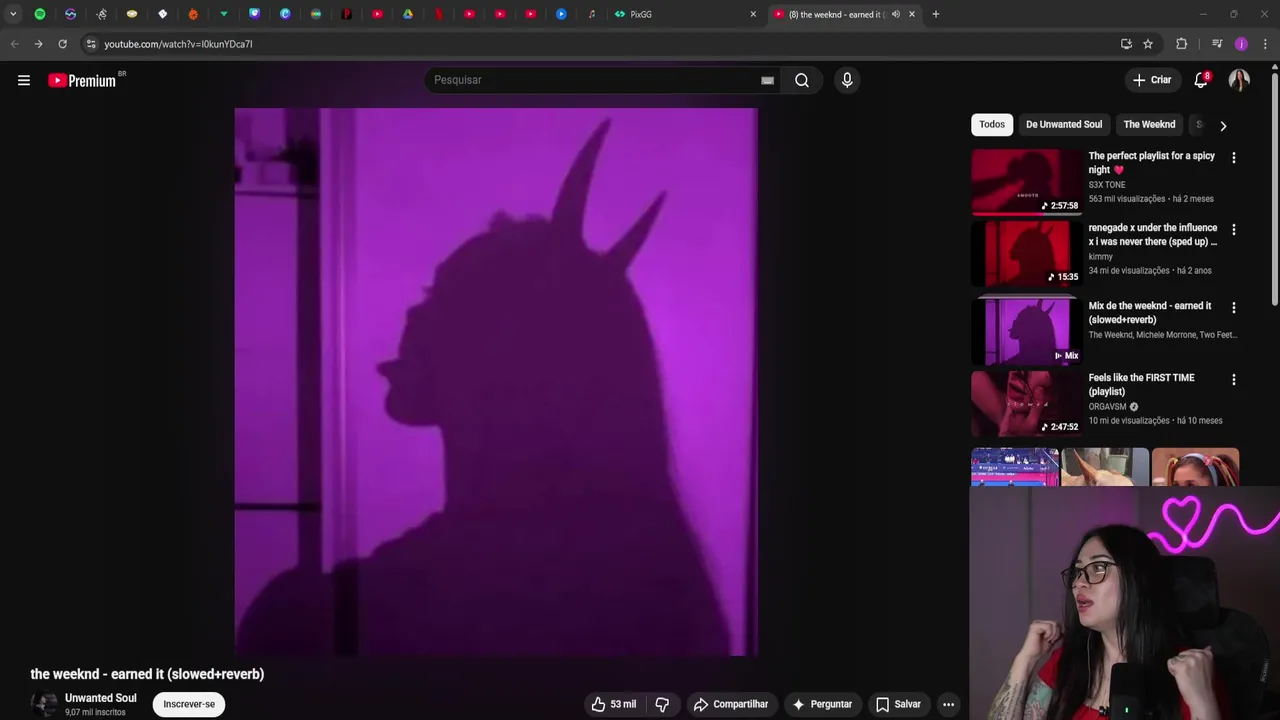Open a new browser tab
1280x720 pixels.
click(935, 14)
